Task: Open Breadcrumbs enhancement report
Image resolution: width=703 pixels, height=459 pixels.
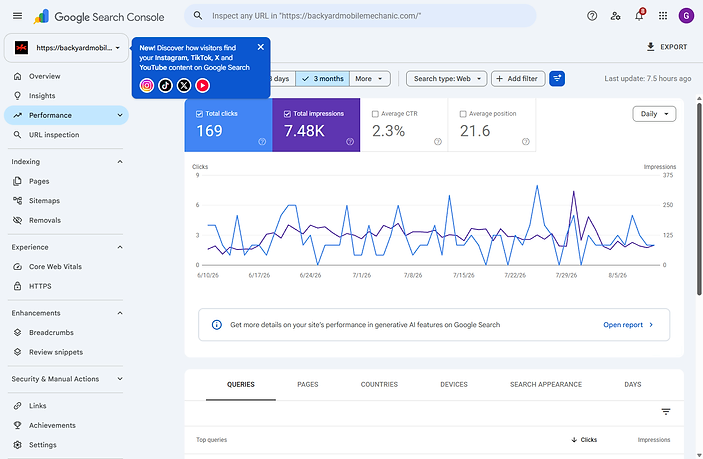Action: (x=66, y=333)
